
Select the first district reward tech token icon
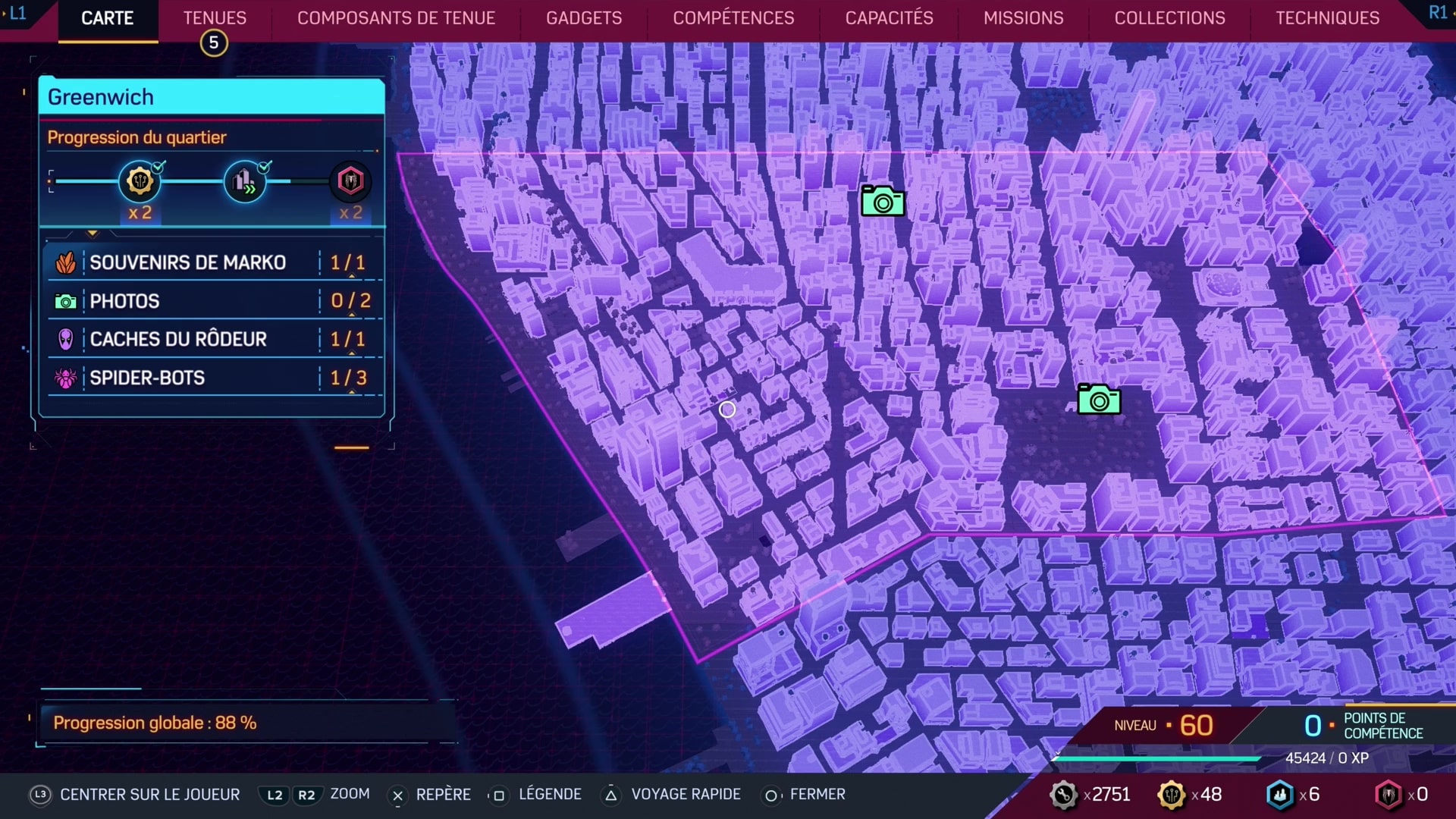point(140,181)
